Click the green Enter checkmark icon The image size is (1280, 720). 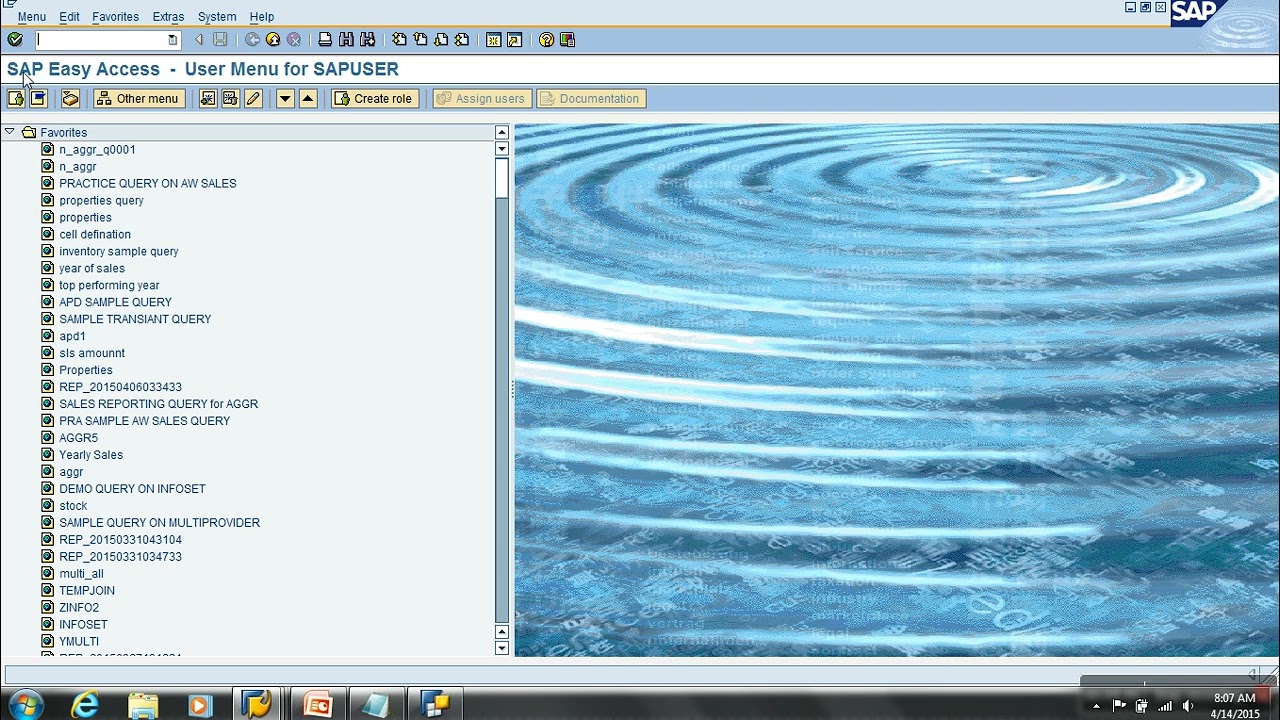click(x=15, y=40)
